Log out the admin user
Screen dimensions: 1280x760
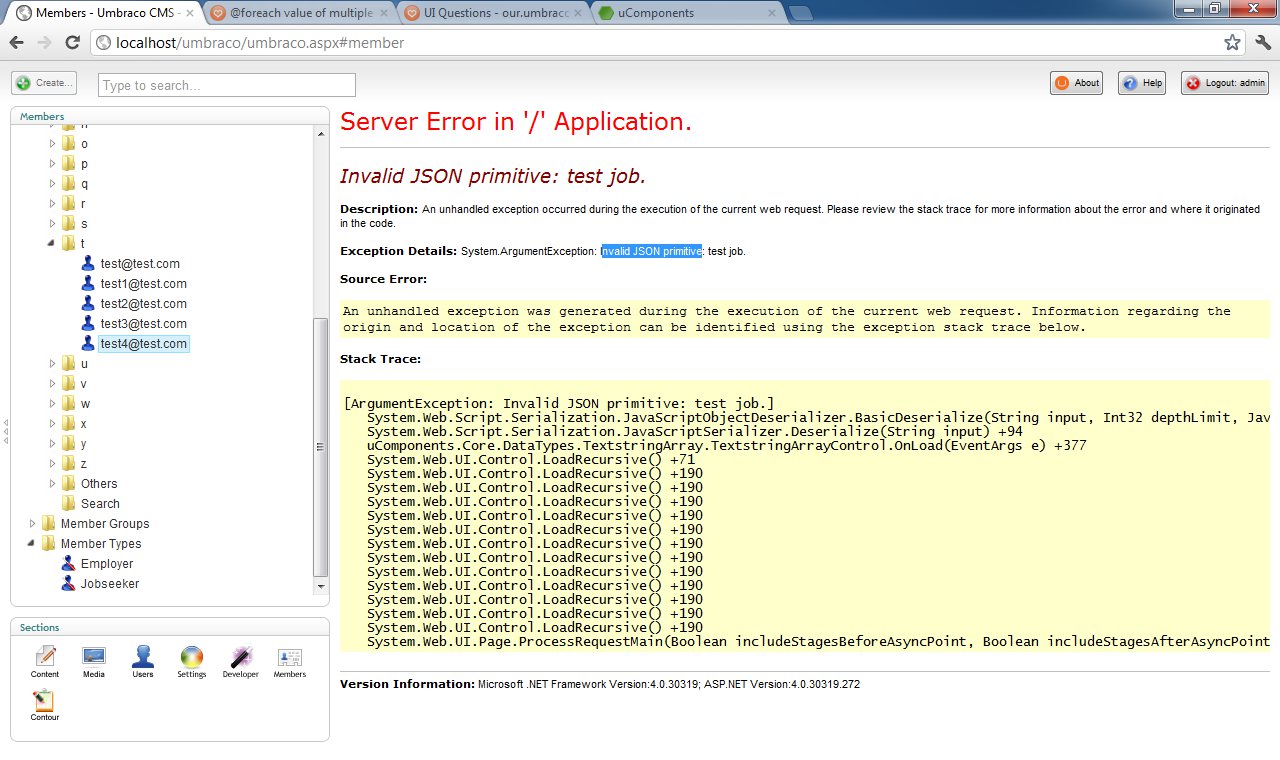tap(1225, 83)
